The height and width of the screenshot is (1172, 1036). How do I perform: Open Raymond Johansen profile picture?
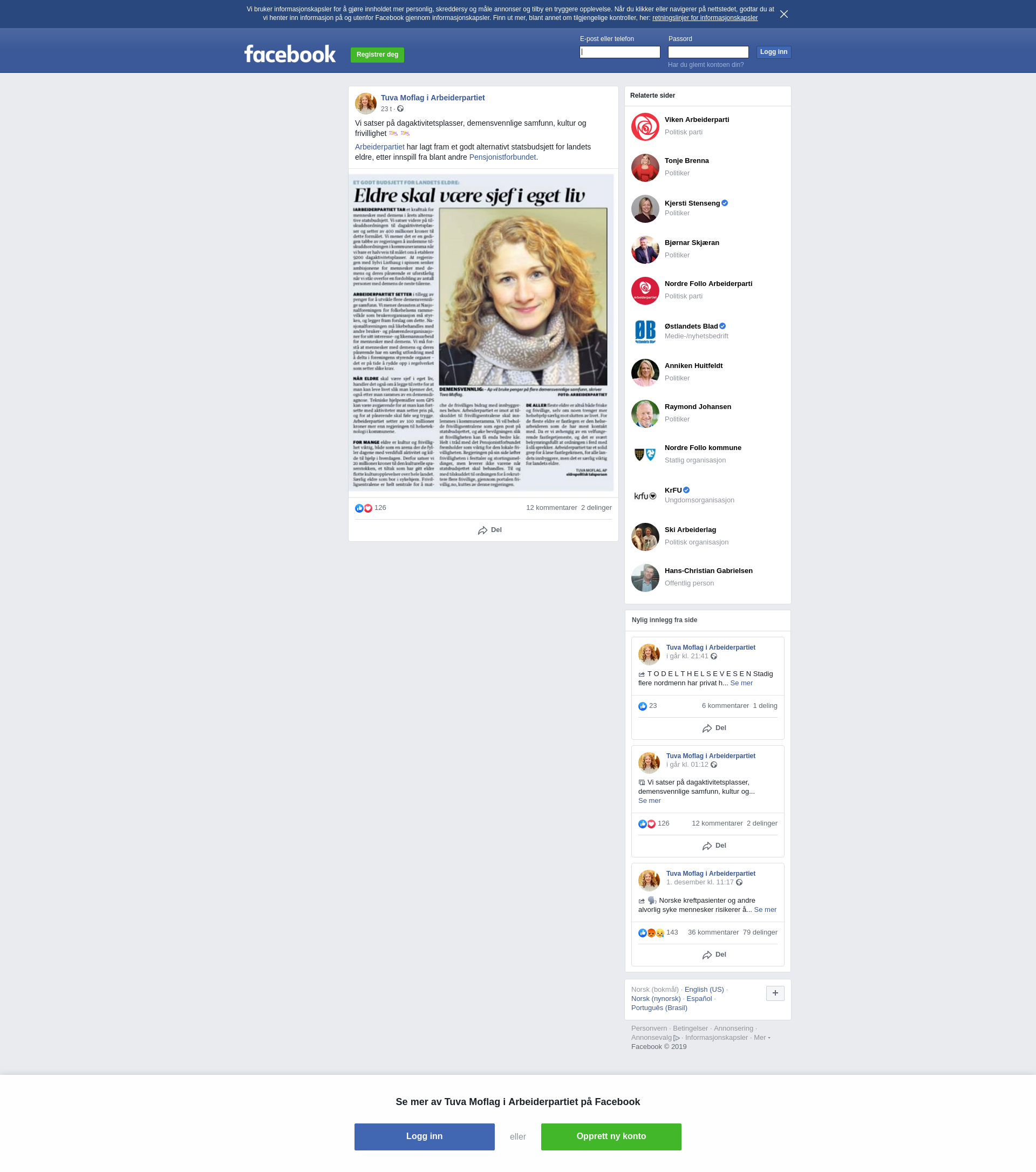645,413
